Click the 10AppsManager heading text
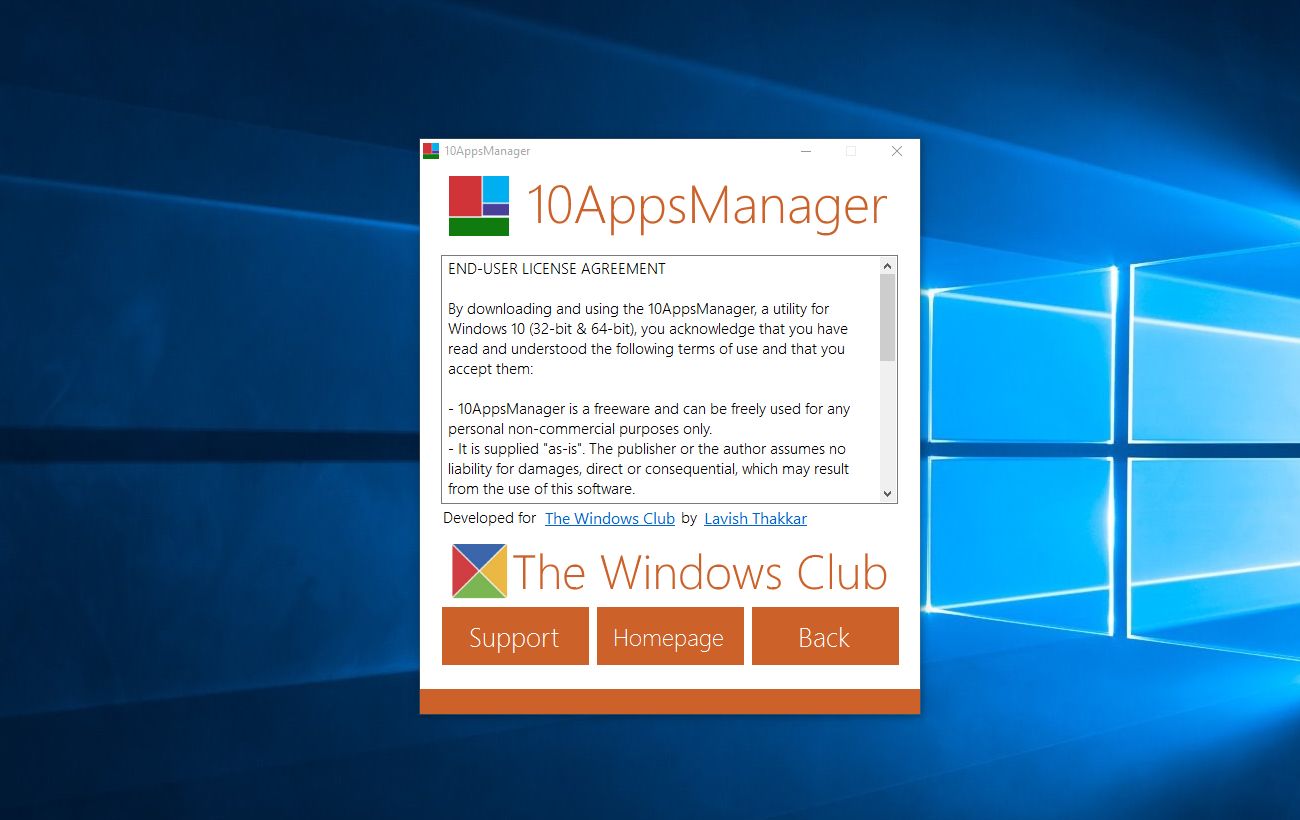Image resolution: width=1300 pixels, height=820 pixels. point(706,206)
